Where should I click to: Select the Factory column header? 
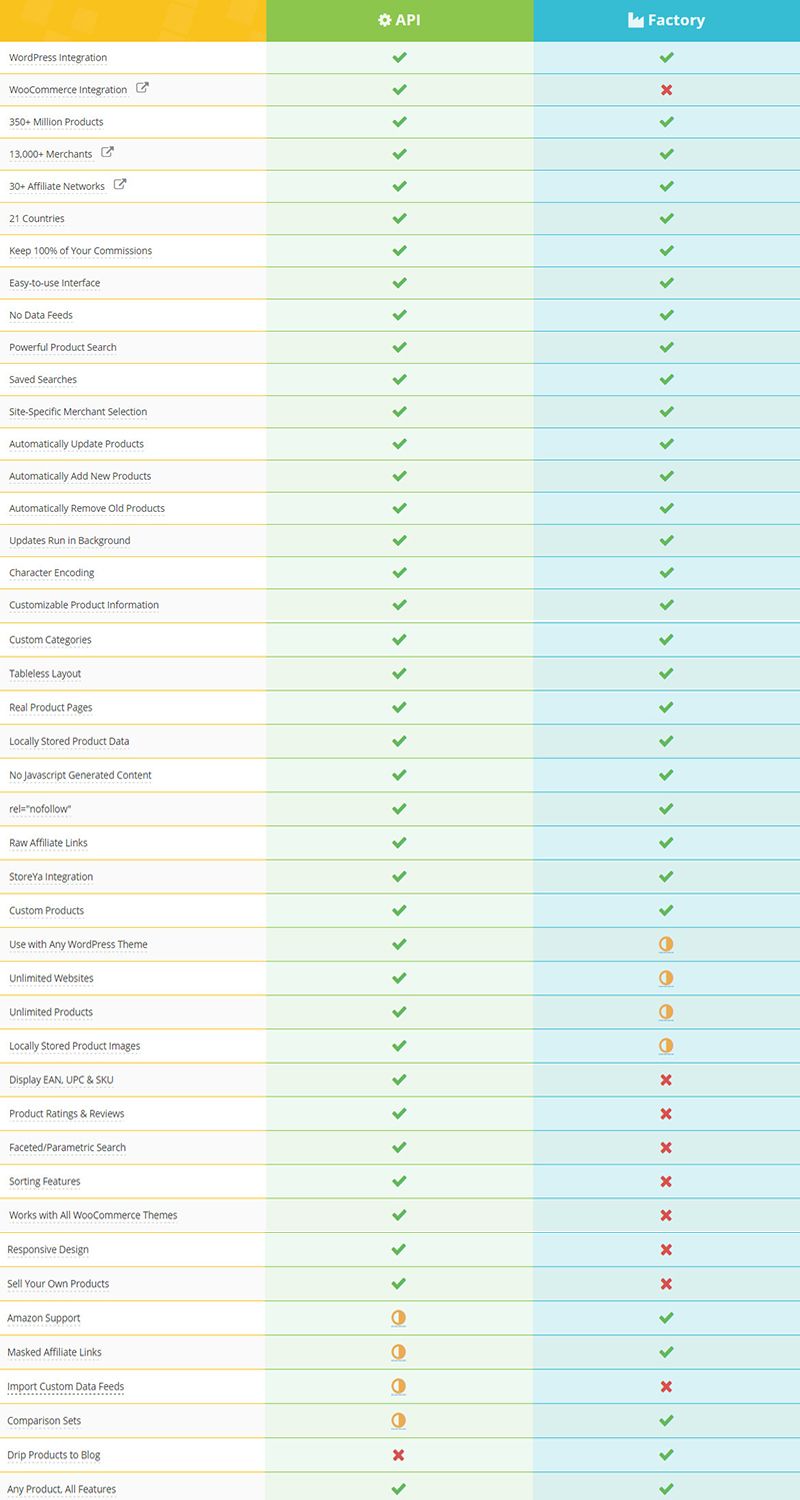tap(667, 20)
